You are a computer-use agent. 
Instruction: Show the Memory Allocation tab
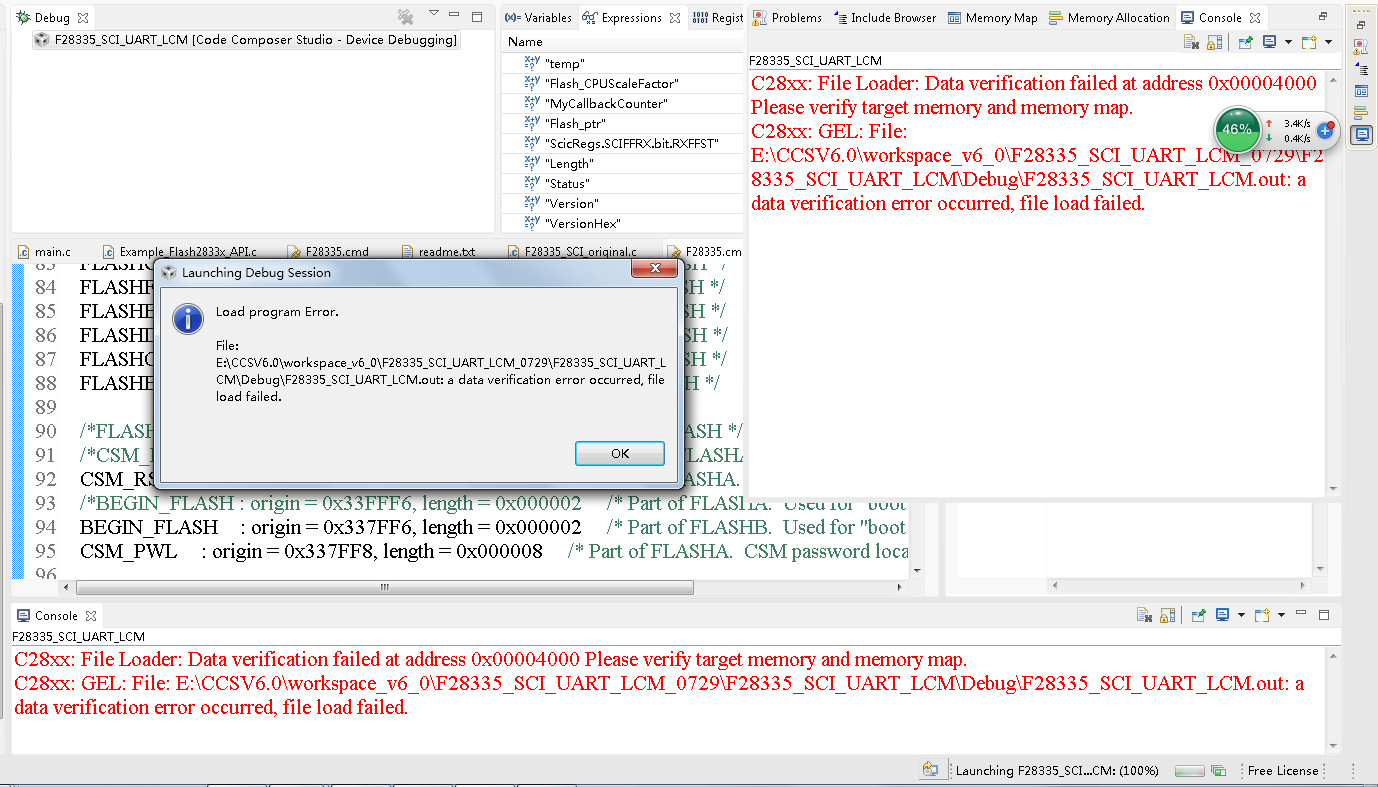(x=1109, y=18)
